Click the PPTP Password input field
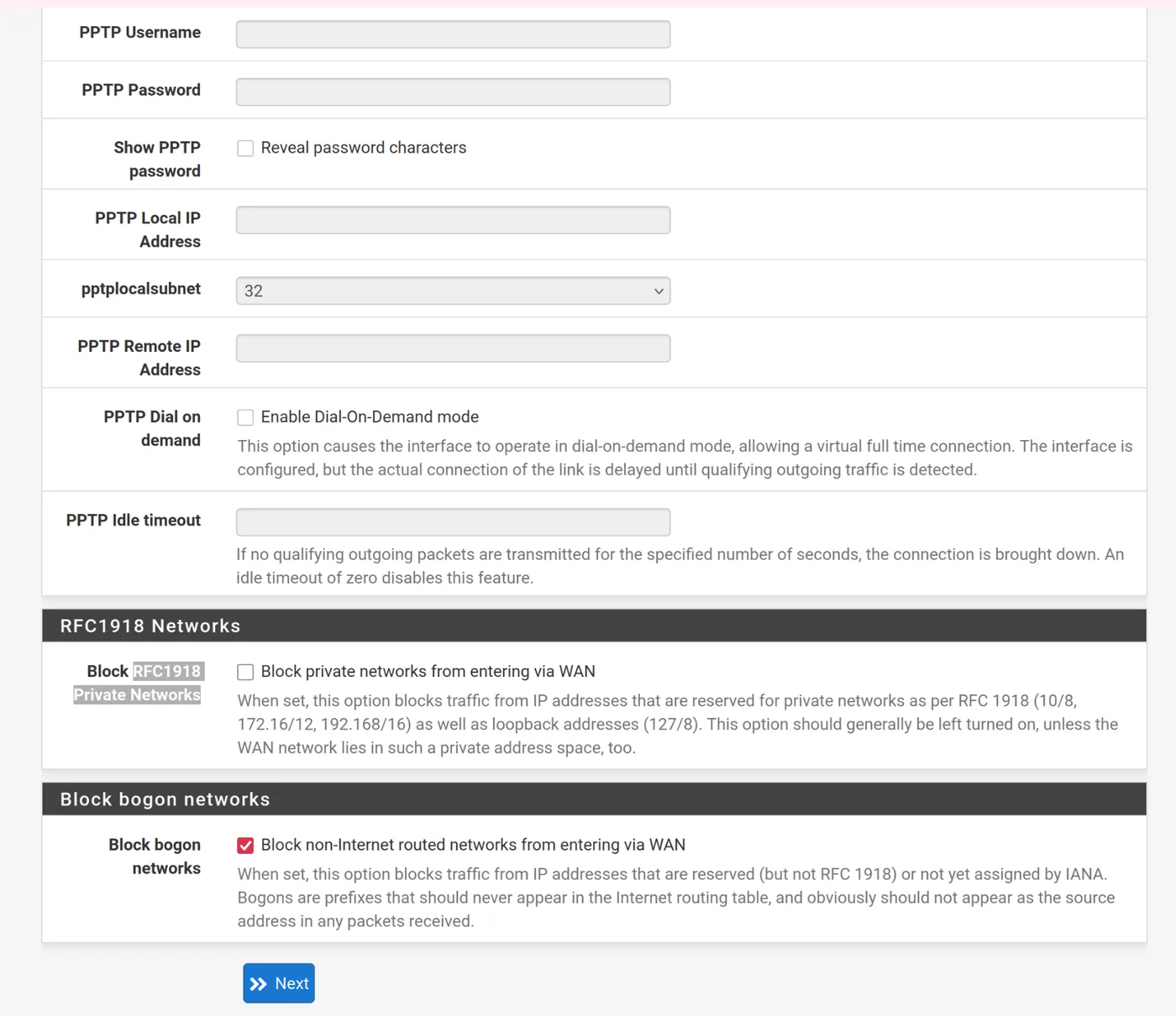The width and height of the screenshot is (1176, 1016). pos(452,92)
